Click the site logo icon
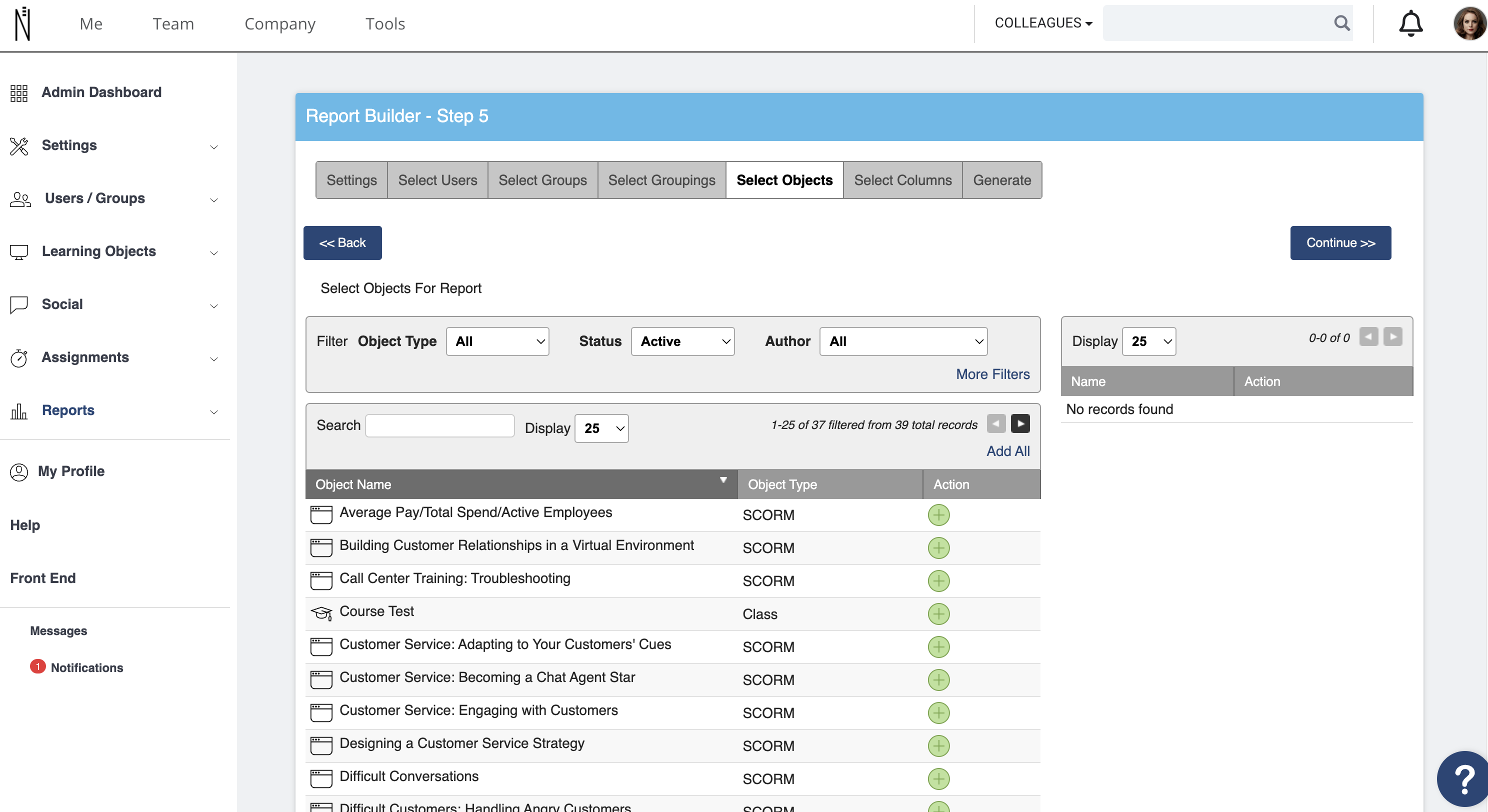This screenshot has width=1488, height=812. click(22, 23)
